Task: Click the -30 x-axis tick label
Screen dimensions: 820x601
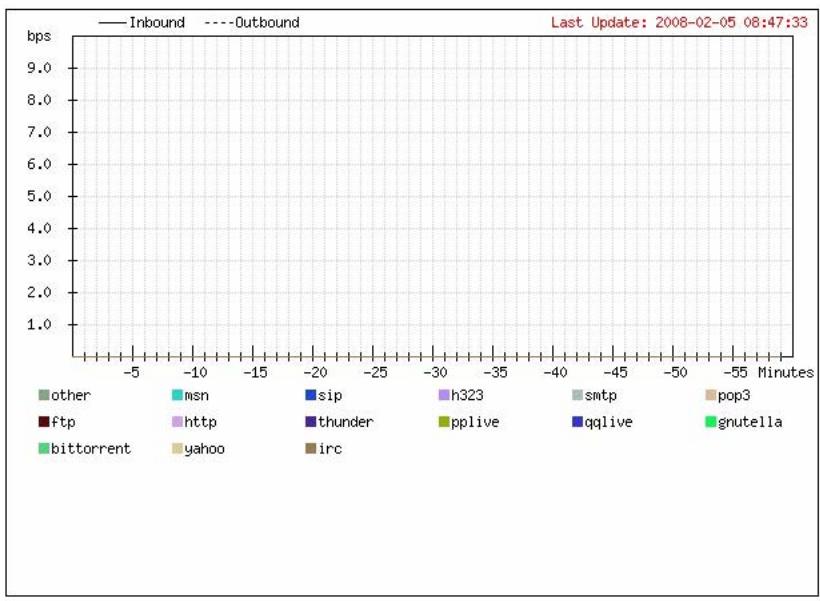Action: coord(435,372)
